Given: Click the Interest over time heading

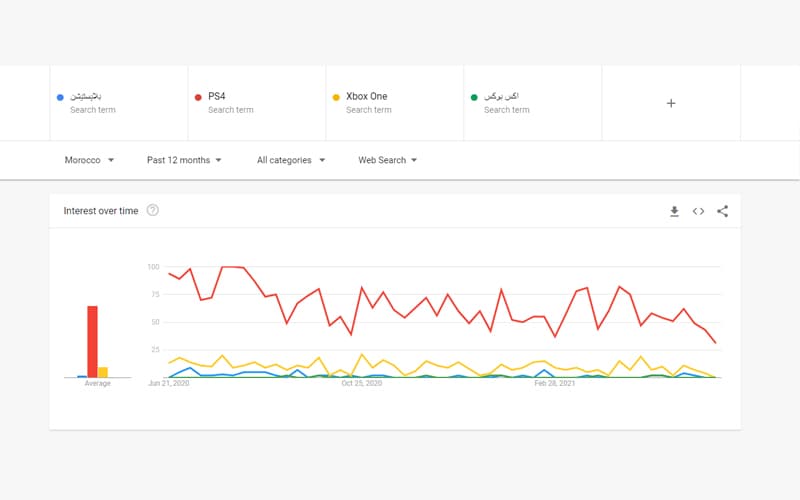Looking at the screenshot, I should [x=101, y=211].
